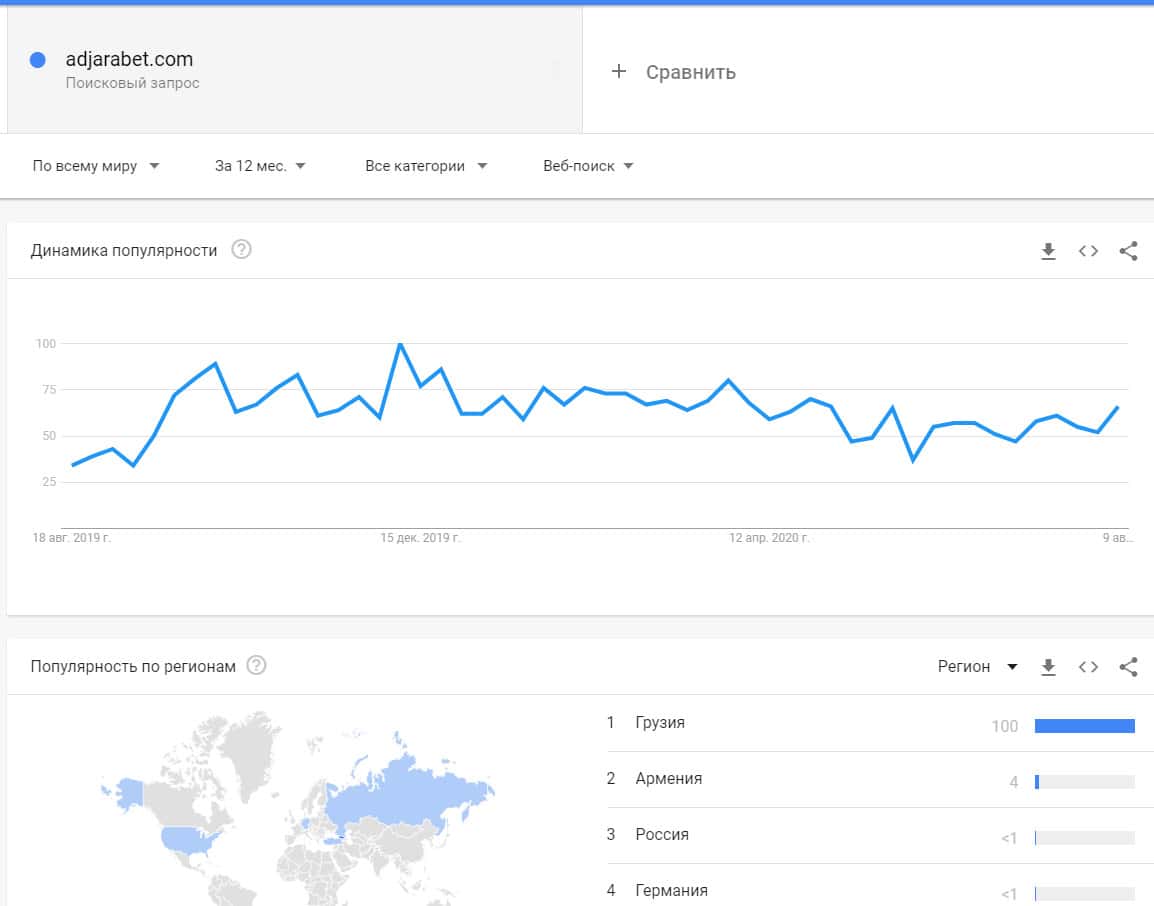The height and width of the screenshot is (906, 1154).
Task: Share the Динамика популярности chart
Action: coord(1128,251)
